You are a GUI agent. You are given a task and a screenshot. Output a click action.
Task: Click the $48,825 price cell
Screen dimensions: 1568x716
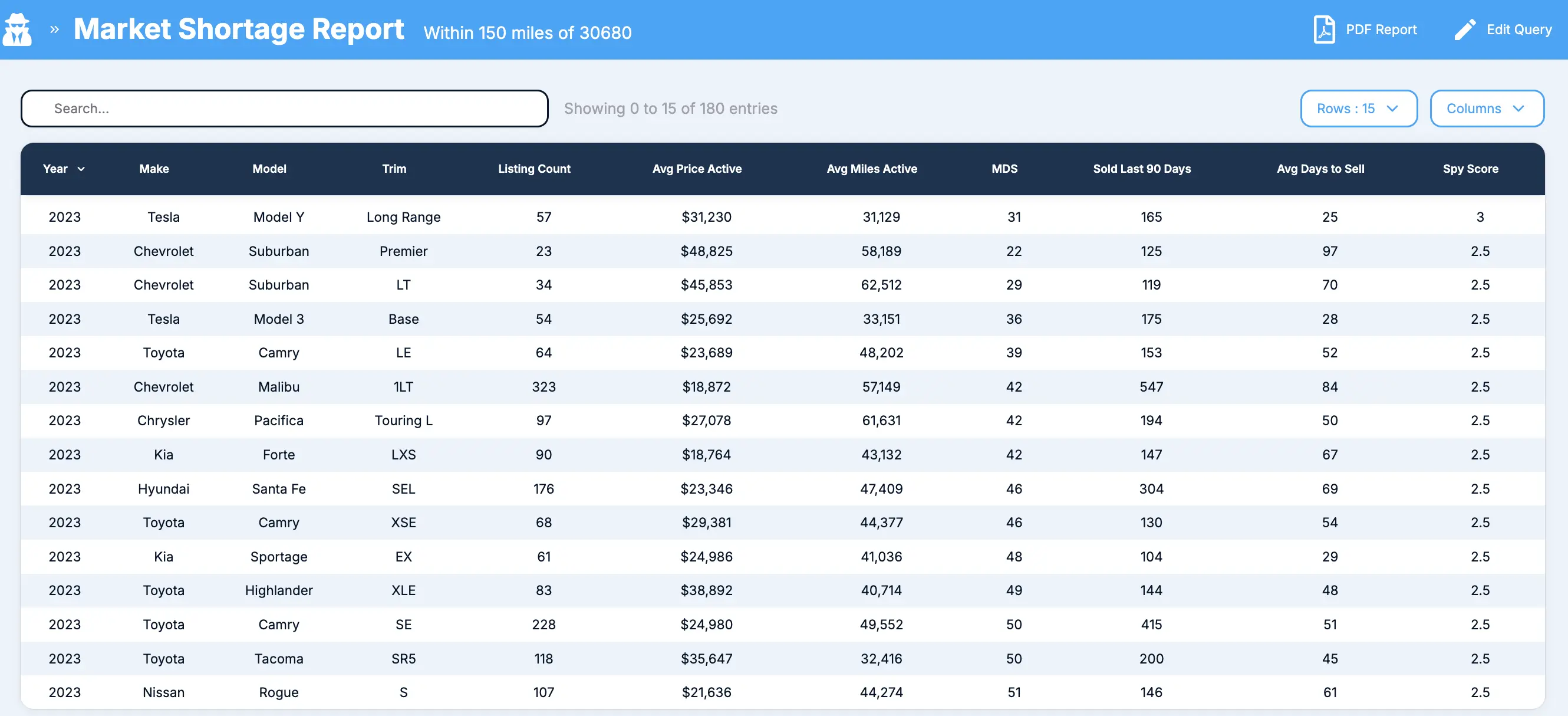click(706, 251)
